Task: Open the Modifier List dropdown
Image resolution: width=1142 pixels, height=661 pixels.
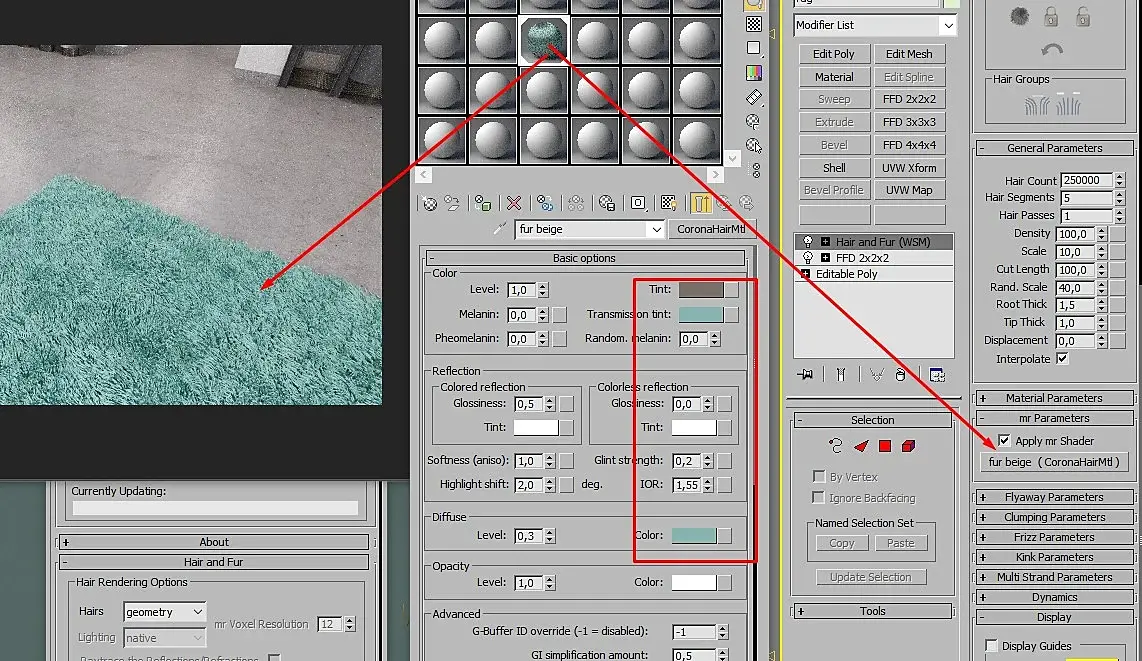Action: 875,25
